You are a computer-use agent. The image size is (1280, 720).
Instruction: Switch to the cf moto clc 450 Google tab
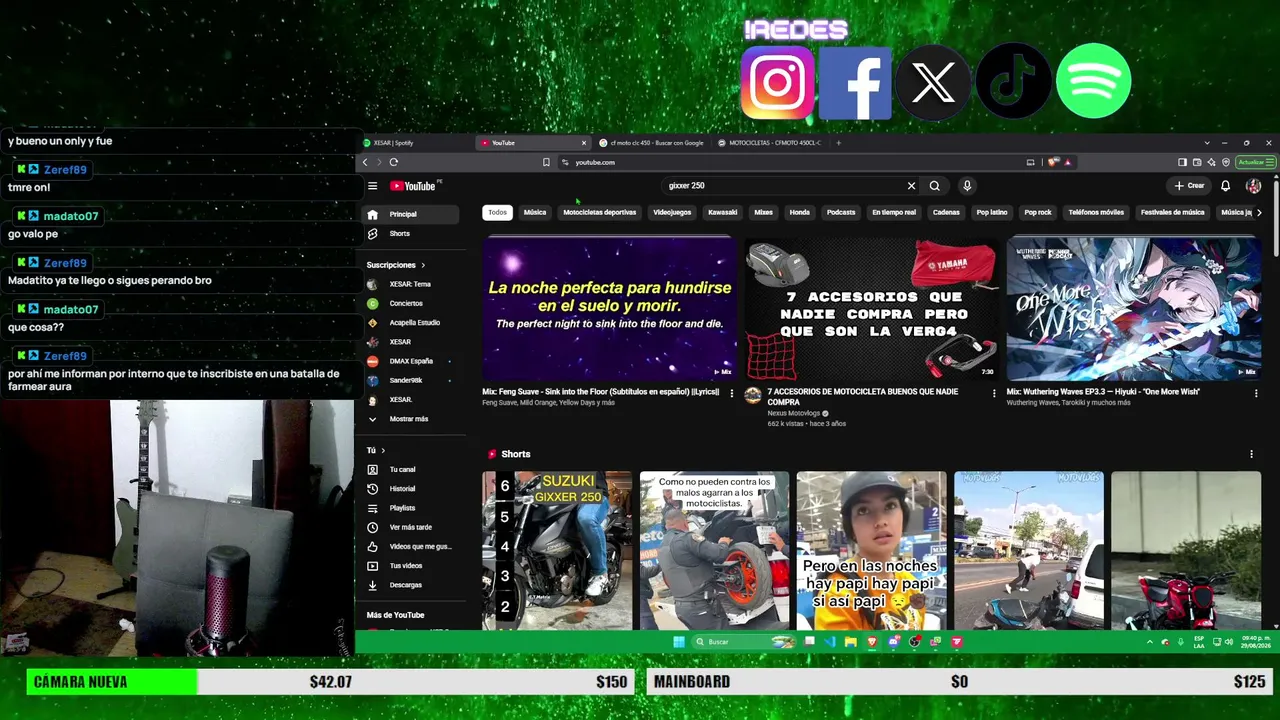coord(652,143)
